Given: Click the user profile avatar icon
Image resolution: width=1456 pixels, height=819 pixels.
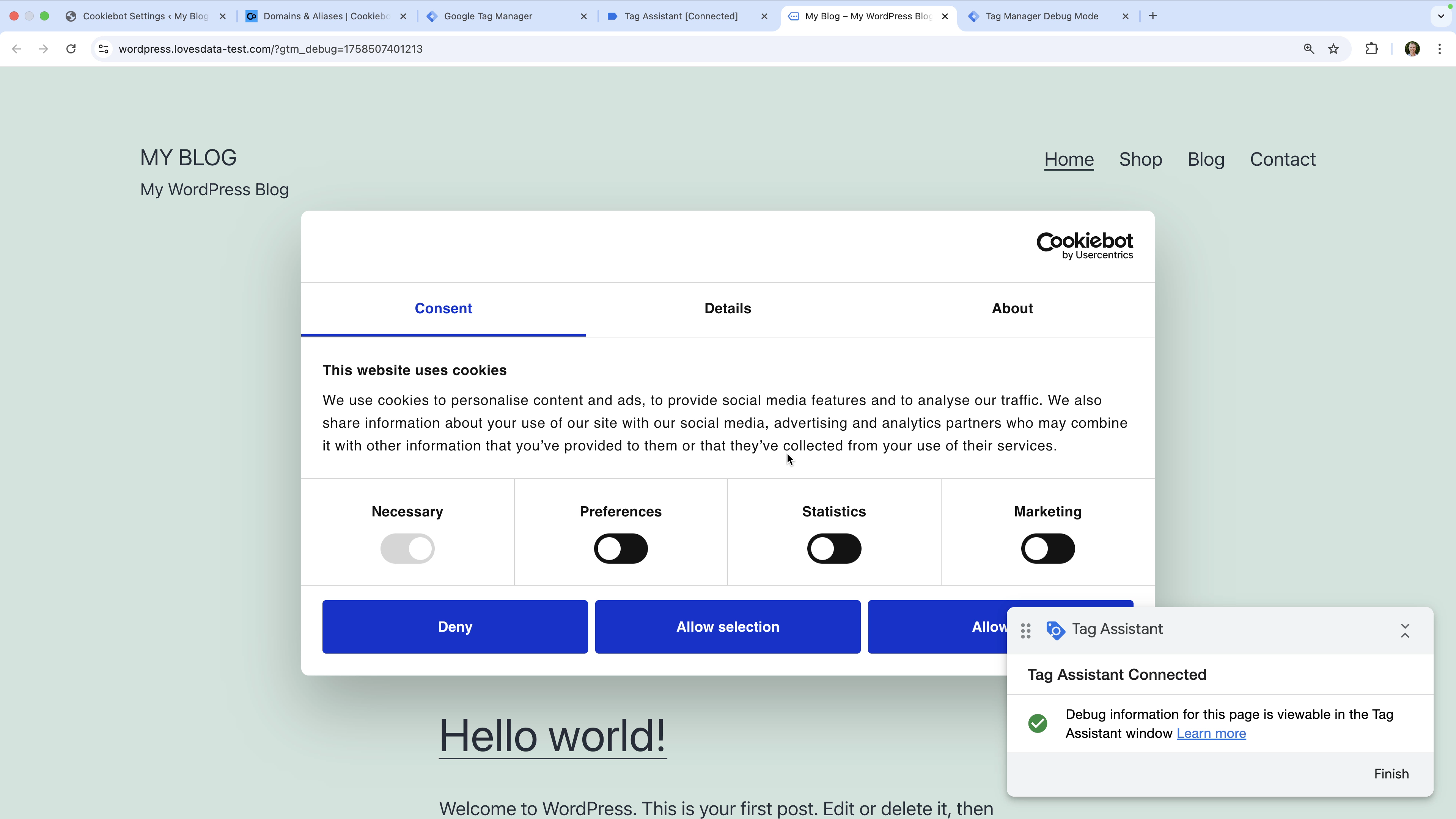Looking at the screenshot, I should click(x=1412, y=49).
